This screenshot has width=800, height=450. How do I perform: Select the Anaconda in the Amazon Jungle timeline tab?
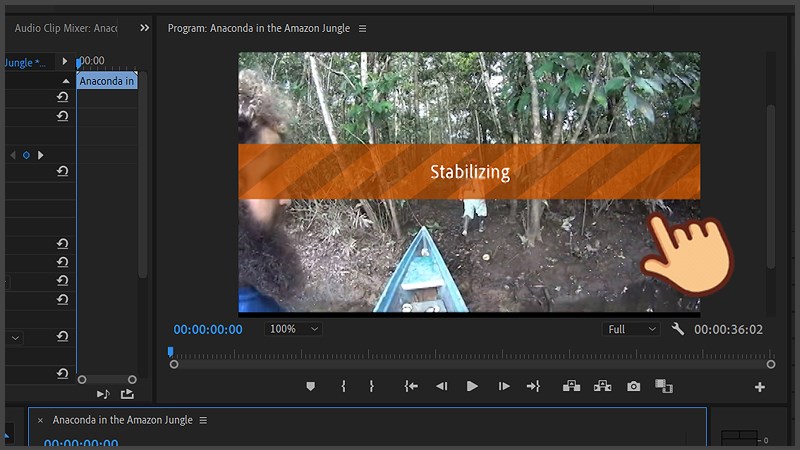pyautogui.click(x=122, y=420)
